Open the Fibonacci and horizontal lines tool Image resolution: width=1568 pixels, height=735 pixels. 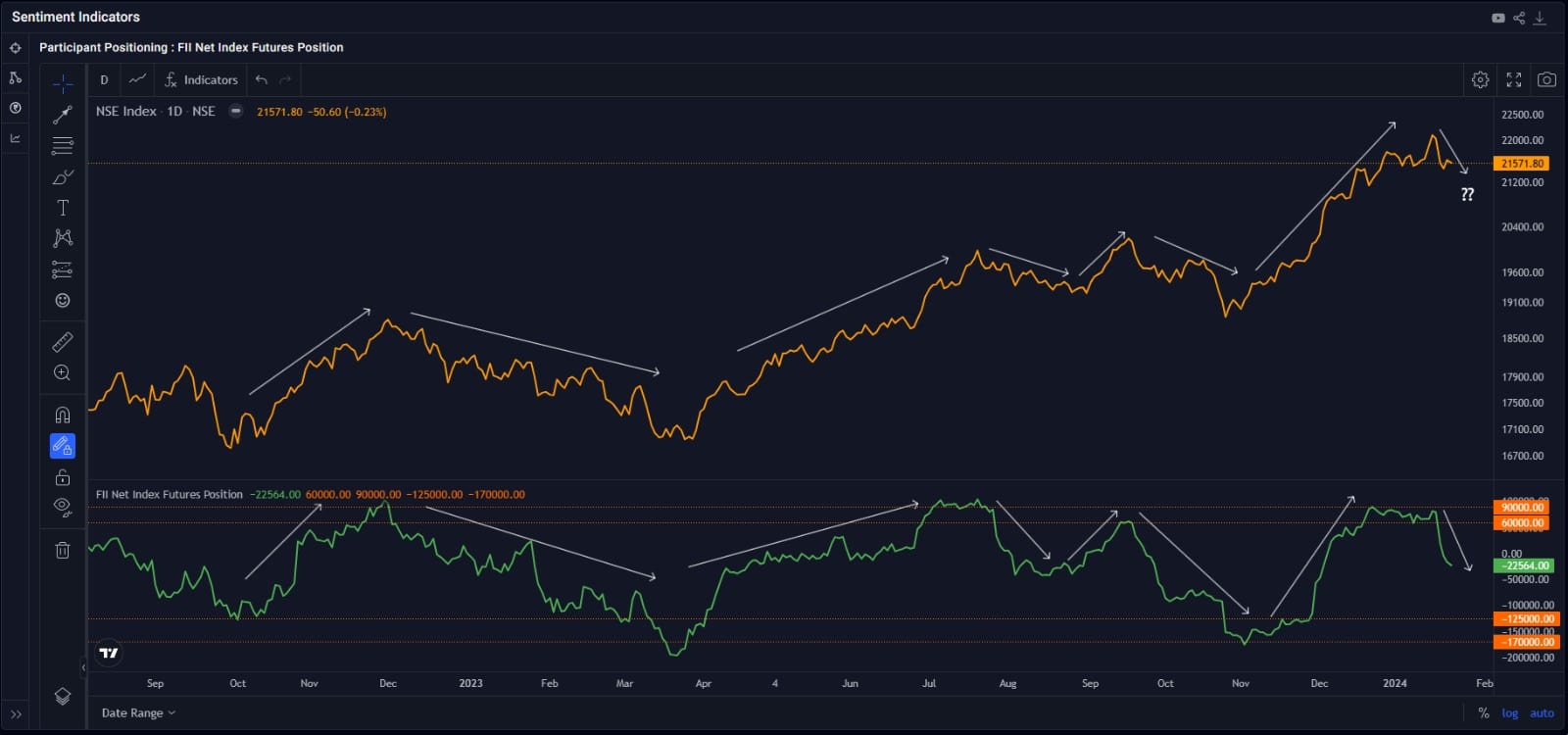(x=63, y=146)
